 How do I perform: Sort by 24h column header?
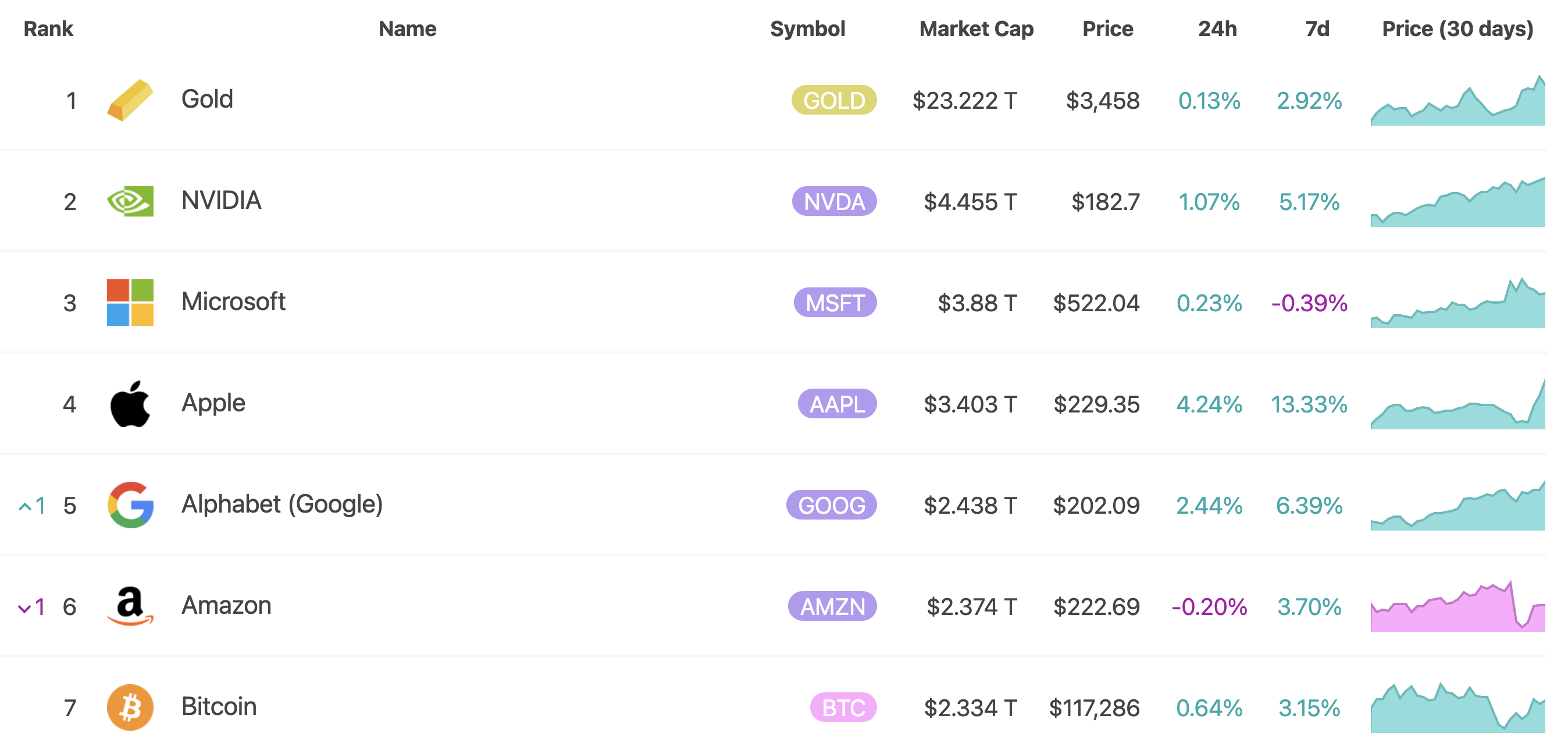click(1217, 29)
